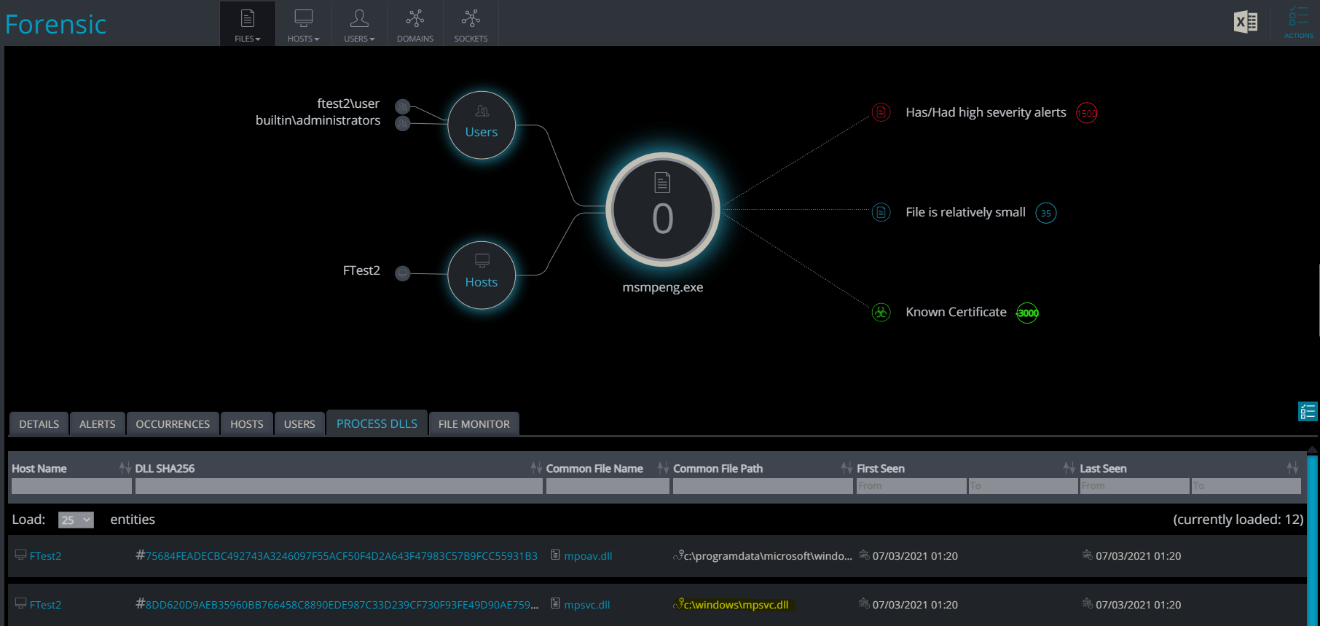Expand the Hosts toolbar dropdown
Screen dimensions: 1320x626
[303, 23]
